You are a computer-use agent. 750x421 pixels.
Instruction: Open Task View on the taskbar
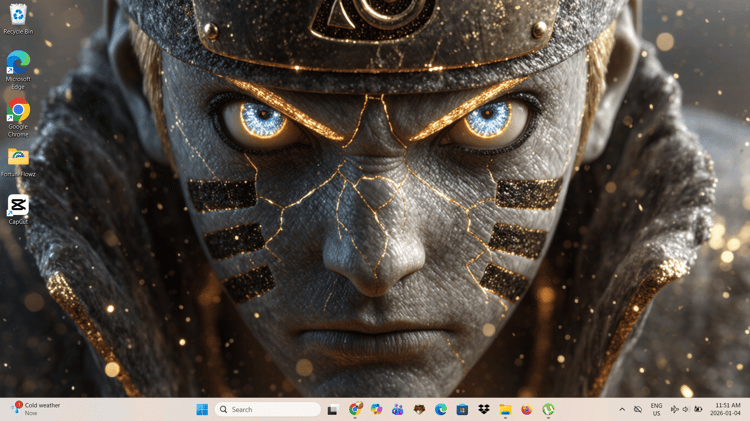333,410
